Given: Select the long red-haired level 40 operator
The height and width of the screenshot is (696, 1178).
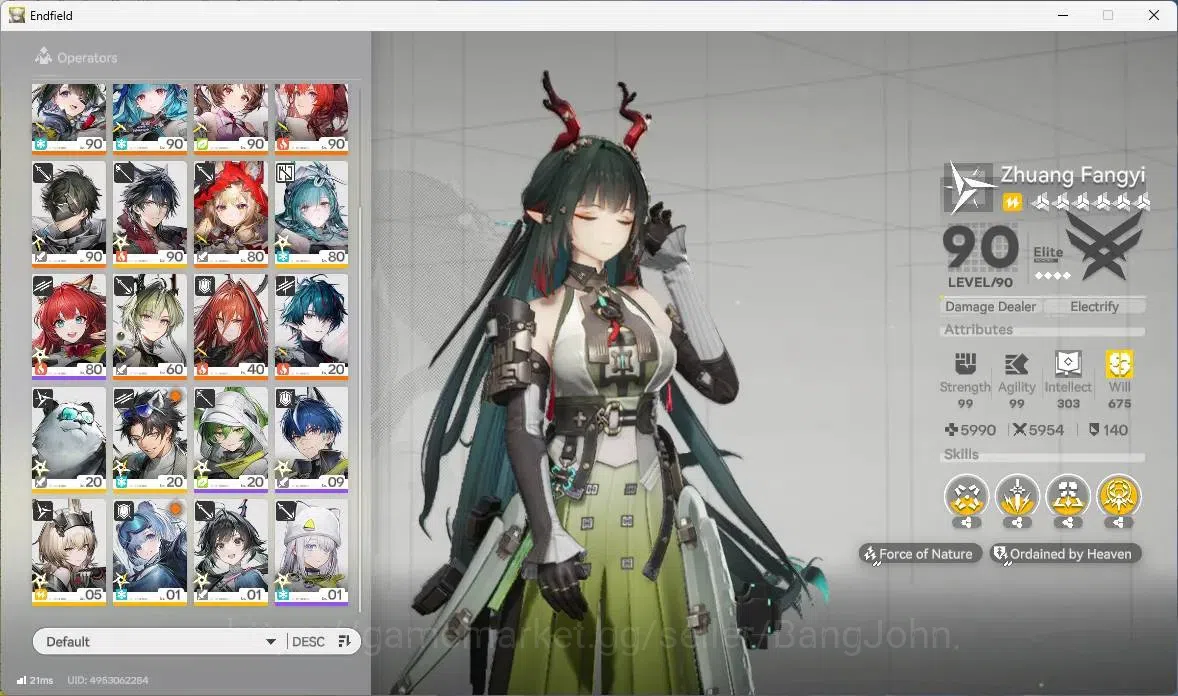Looking at the screenshot, I should (x=231, y=326).
